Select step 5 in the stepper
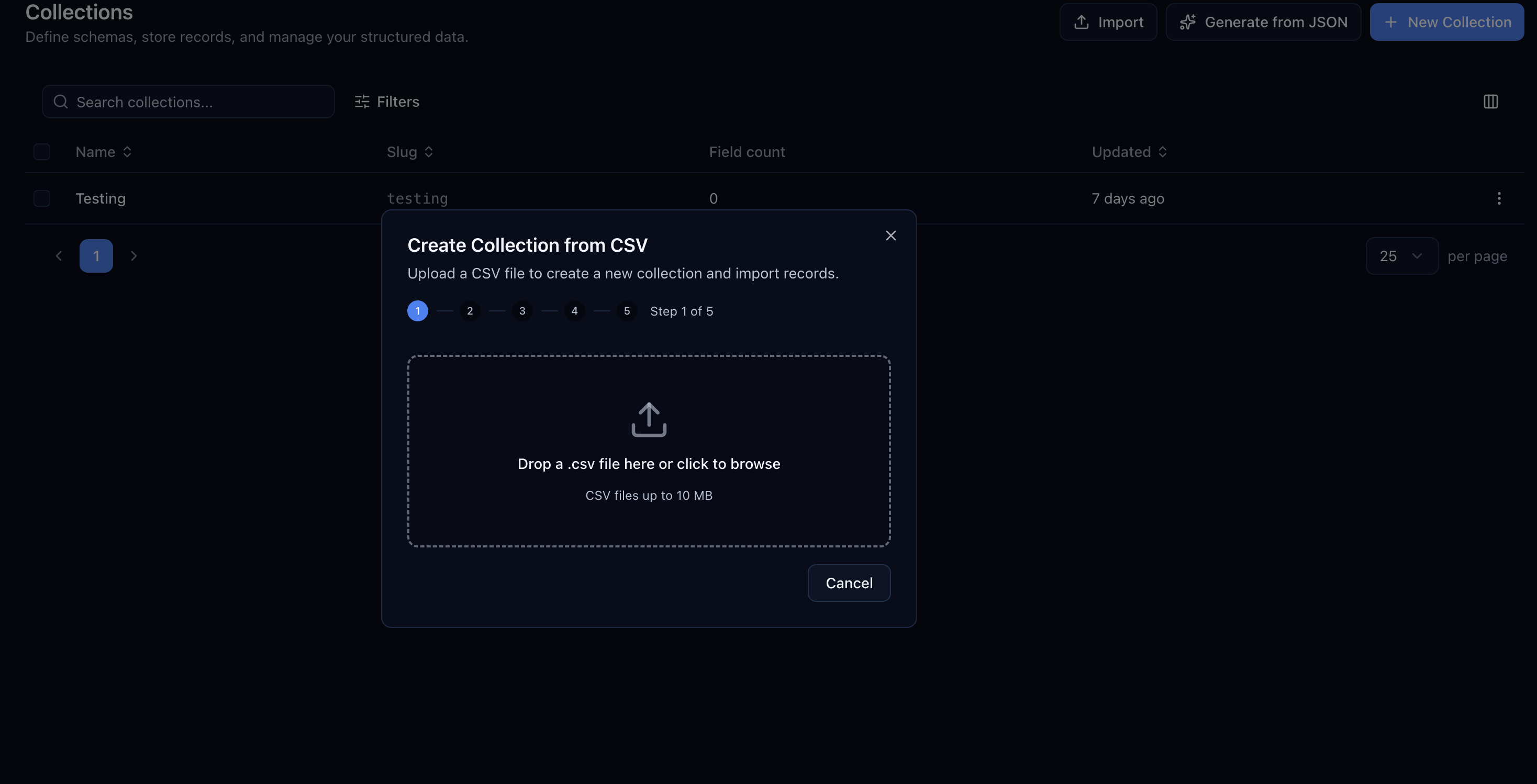The image size is (1537, 784). (627, 311)
